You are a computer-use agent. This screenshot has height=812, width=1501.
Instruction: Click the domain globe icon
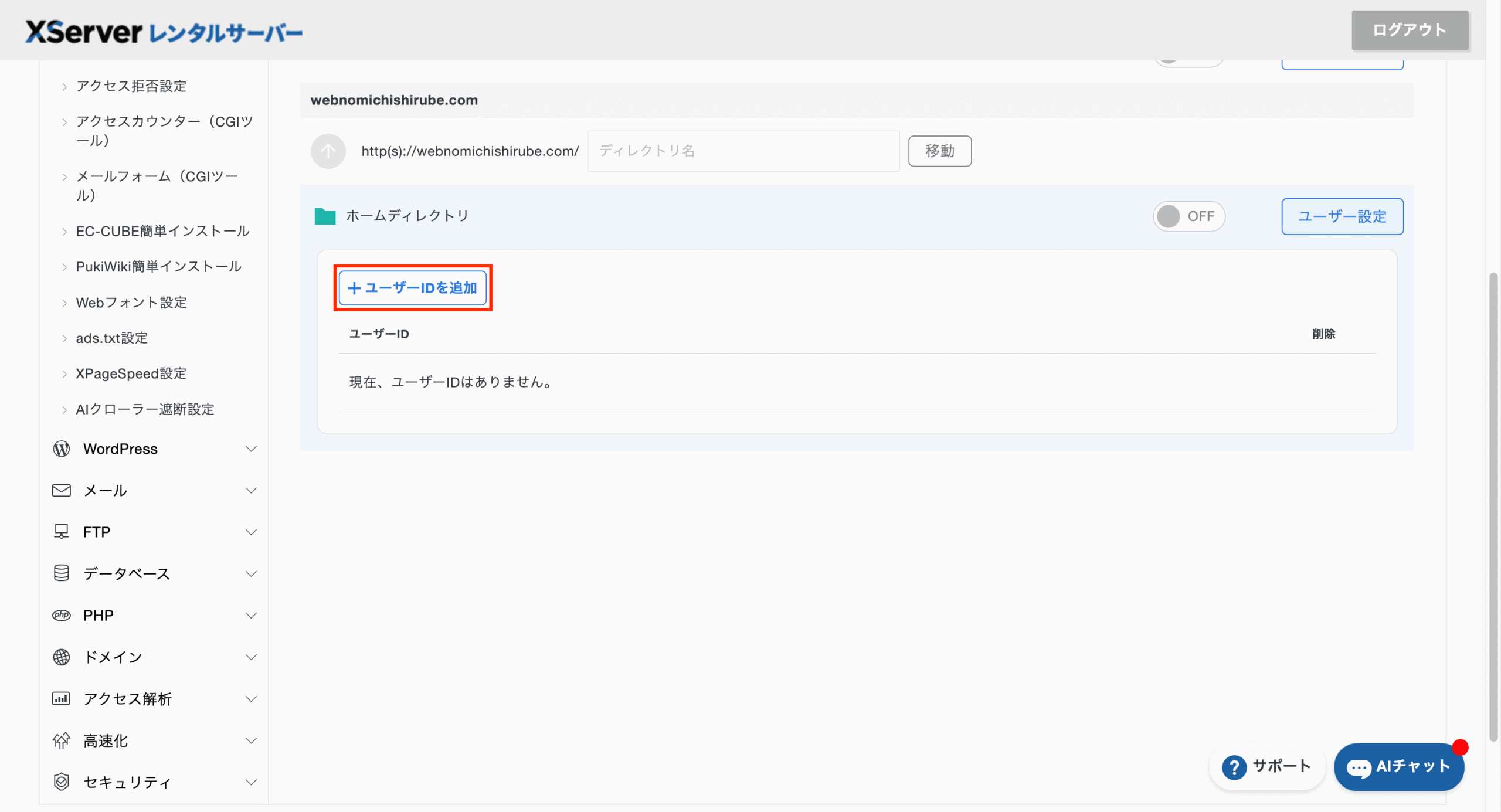[x=62, y=657]
